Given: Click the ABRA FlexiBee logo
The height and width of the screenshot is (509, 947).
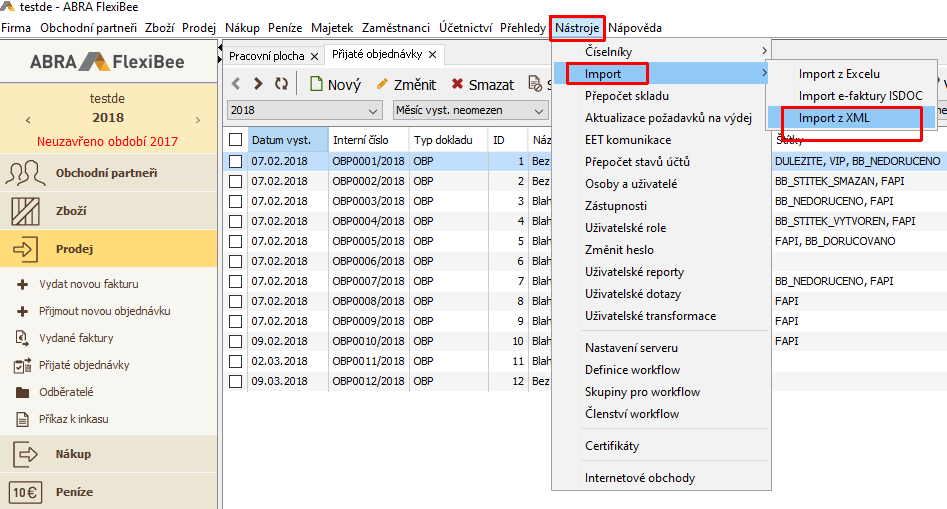Looking at the screenshot, I should tap(108, 62).
